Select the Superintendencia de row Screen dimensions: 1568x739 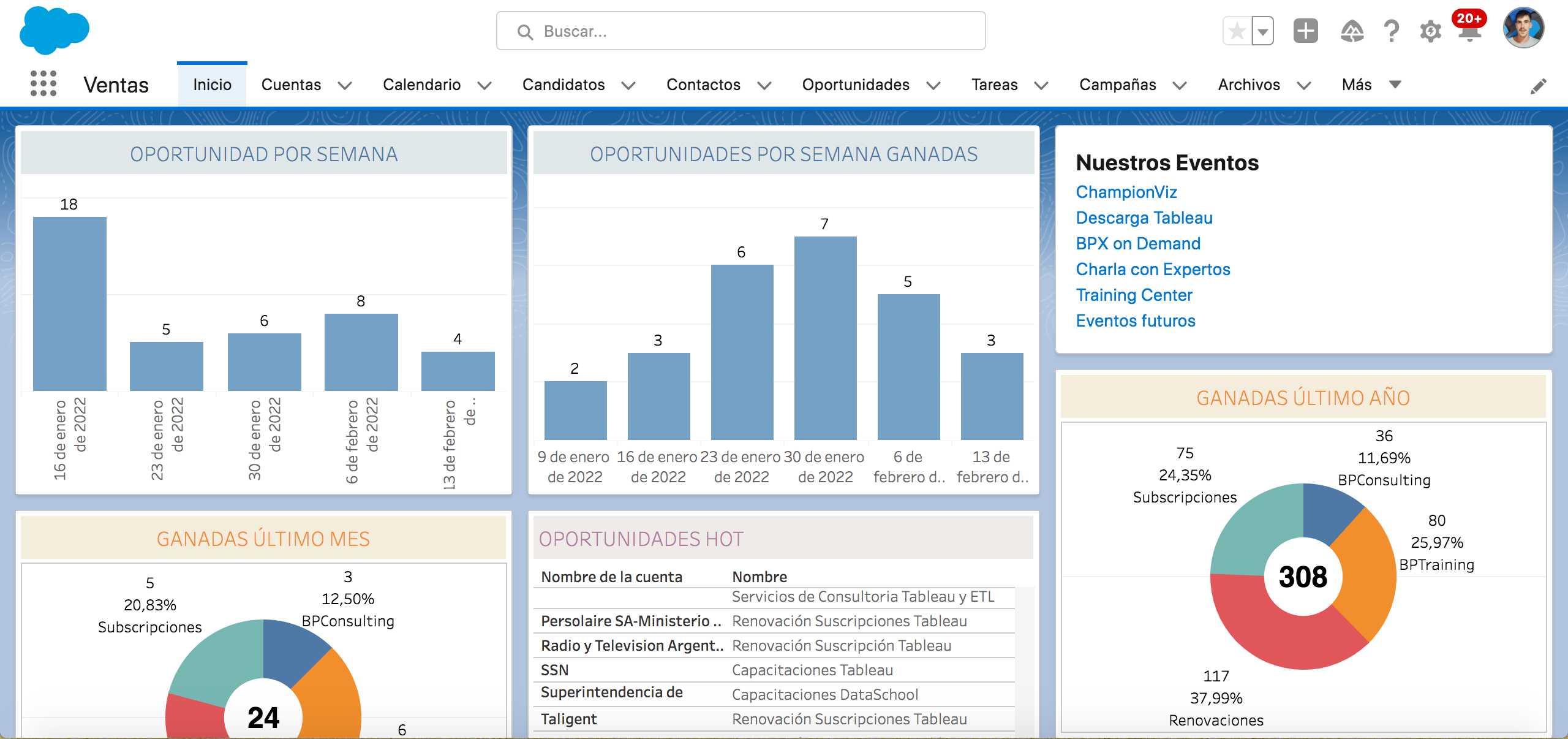pos(774,694)
